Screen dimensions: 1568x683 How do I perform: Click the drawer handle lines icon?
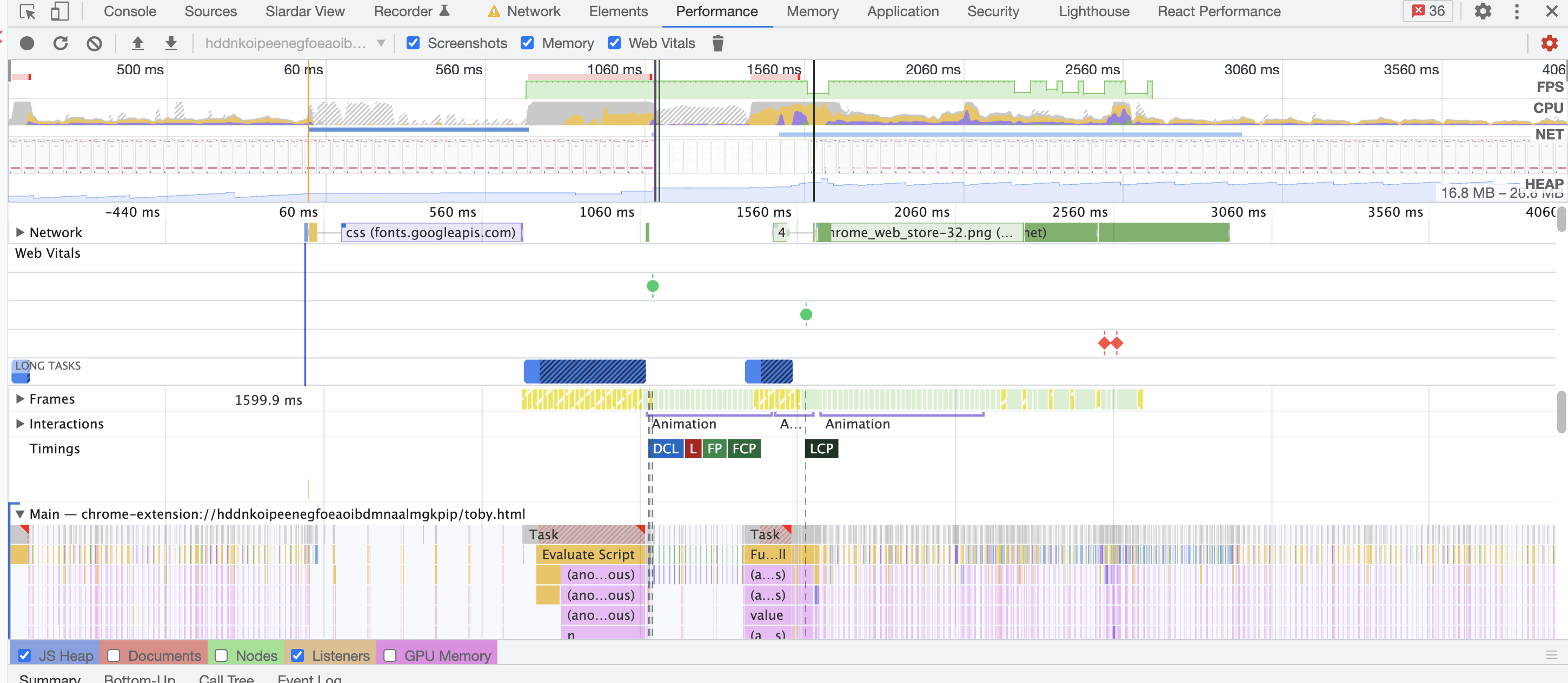(1551, 655)
